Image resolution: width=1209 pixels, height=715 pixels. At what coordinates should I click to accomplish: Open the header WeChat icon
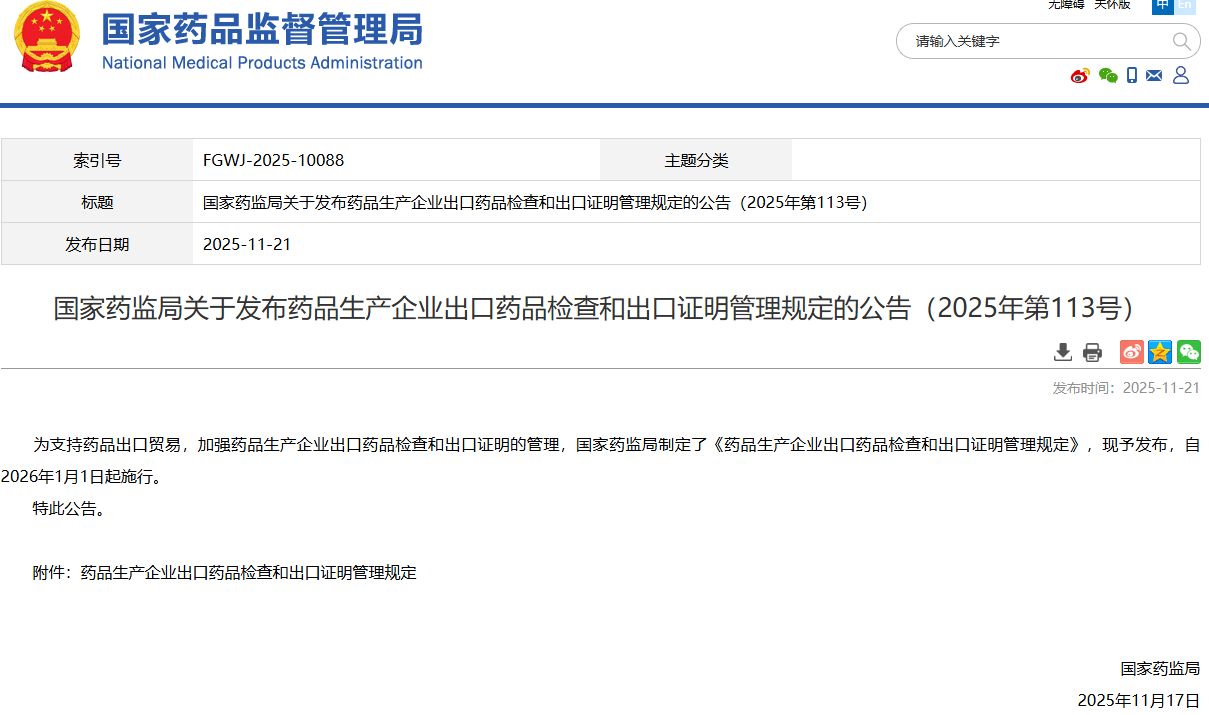click(x=1108, y=76)
